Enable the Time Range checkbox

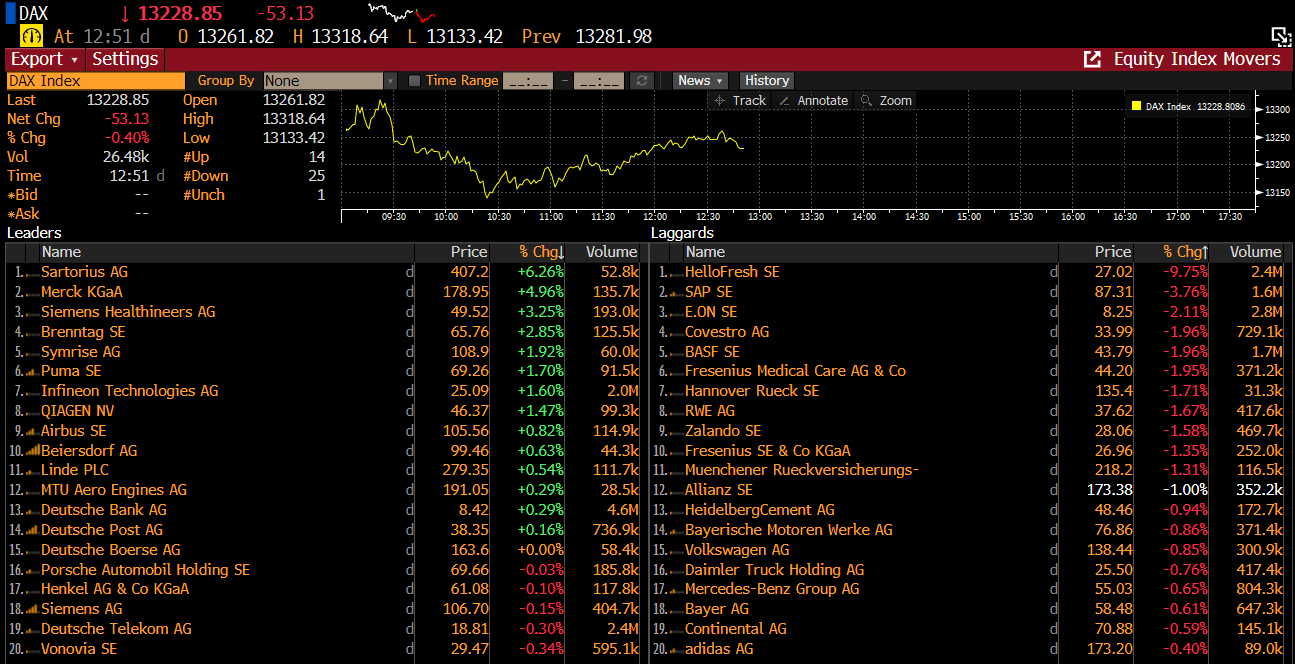(x=414, y=81)
